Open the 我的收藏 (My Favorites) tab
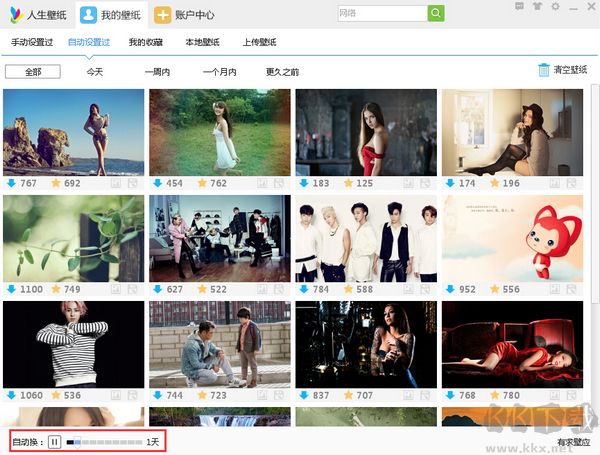Screen dimensions: 600x455 tap(144, 43)
